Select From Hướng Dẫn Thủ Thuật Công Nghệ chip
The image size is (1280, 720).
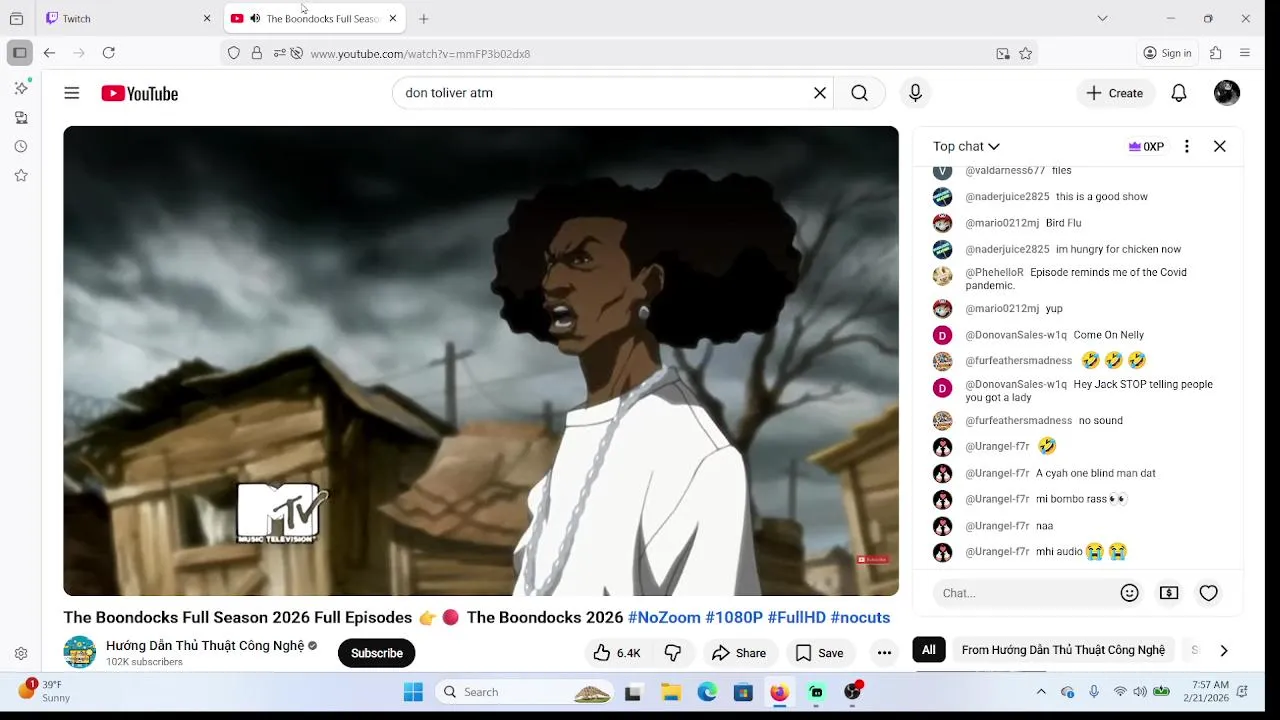click(1063, 650)
